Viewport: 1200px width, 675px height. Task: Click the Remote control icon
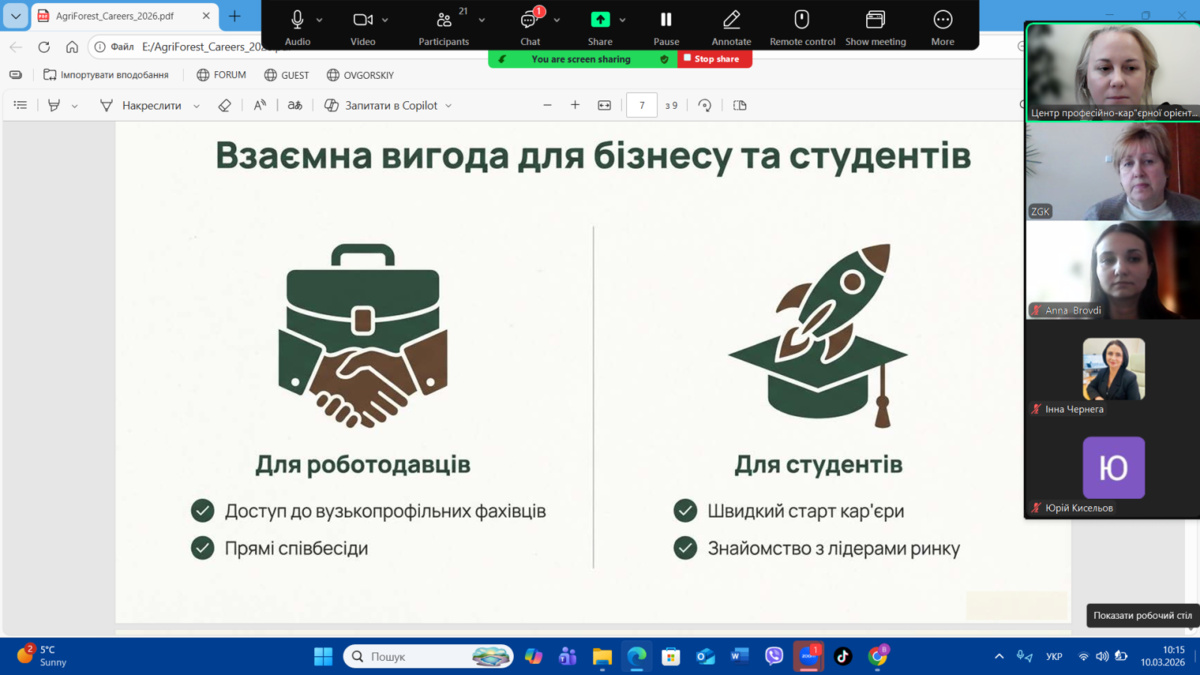[802, 26]
